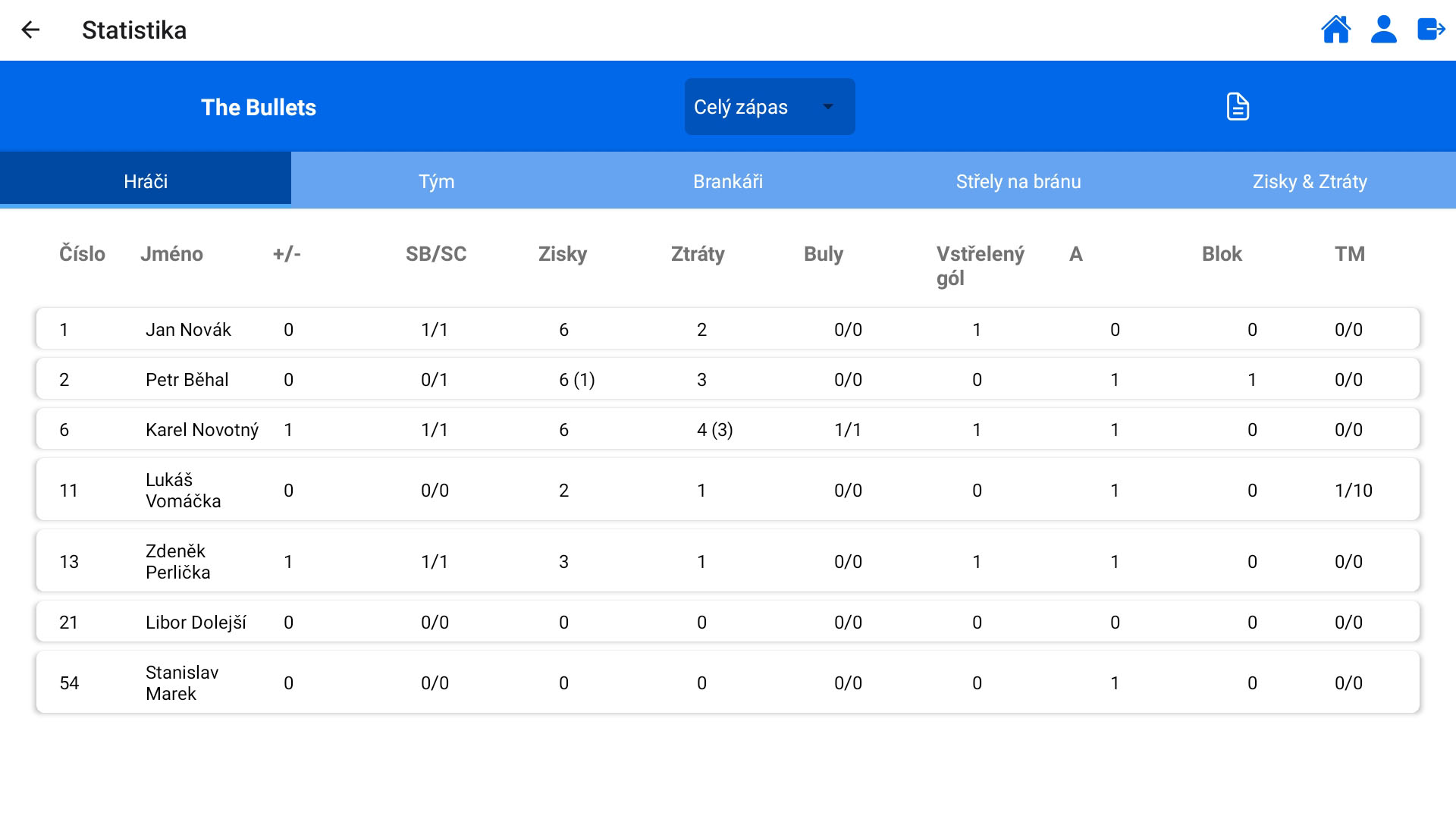Viewport: 1456px width, 822px height.
Task: Expand the Celý zápas dropdown
Action: click(x=769, y=107)
